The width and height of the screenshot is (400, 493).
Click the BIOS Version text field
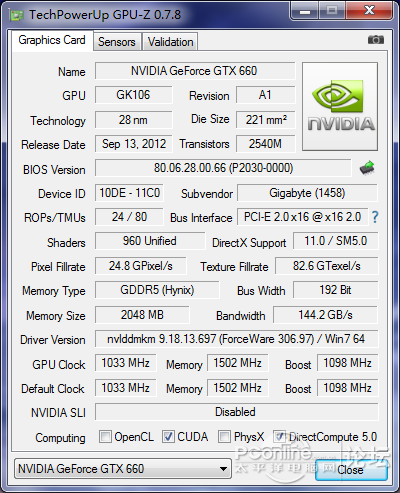pos(223,168)
